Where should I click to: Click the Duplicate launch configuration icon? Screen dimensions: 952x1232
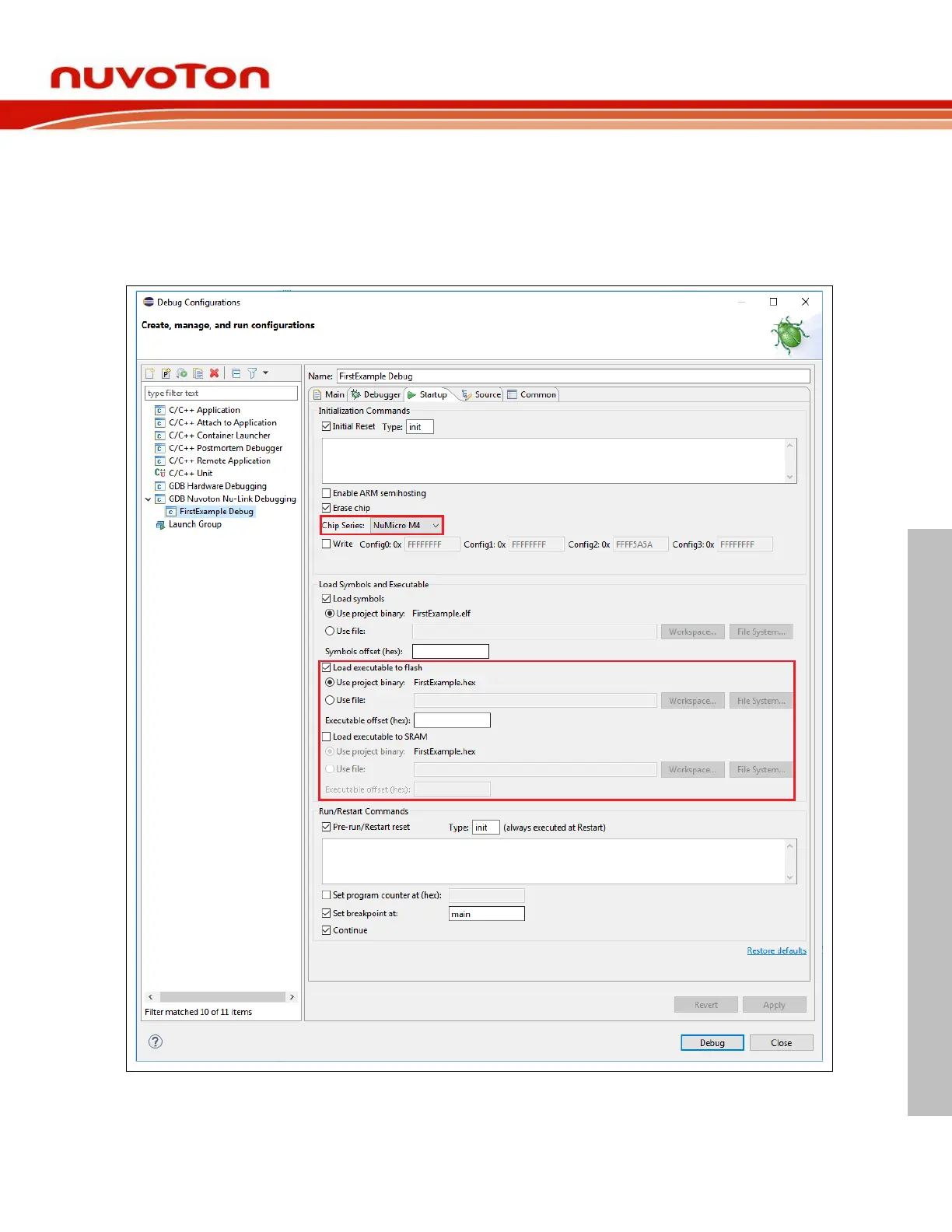(198, 373)
